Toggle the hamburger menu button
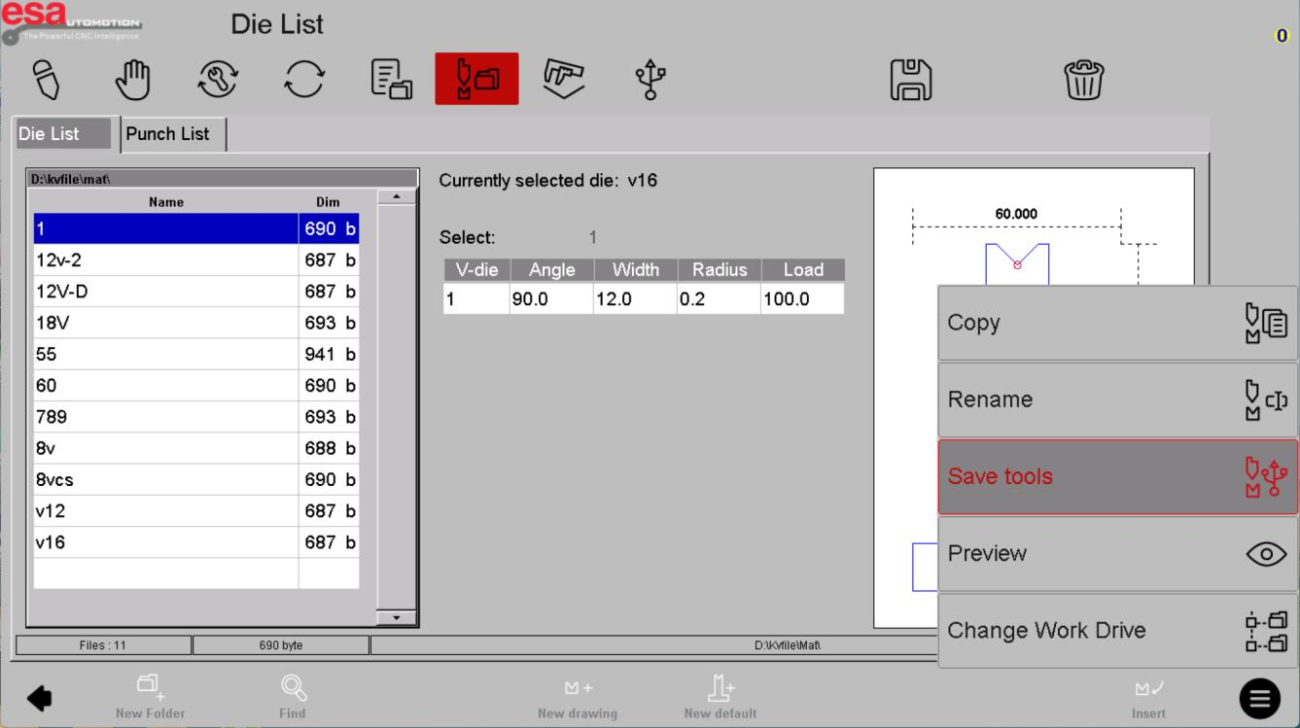Image resolution: width=1300 pixels, height=728 pixels. click(x=1260, y=698)
